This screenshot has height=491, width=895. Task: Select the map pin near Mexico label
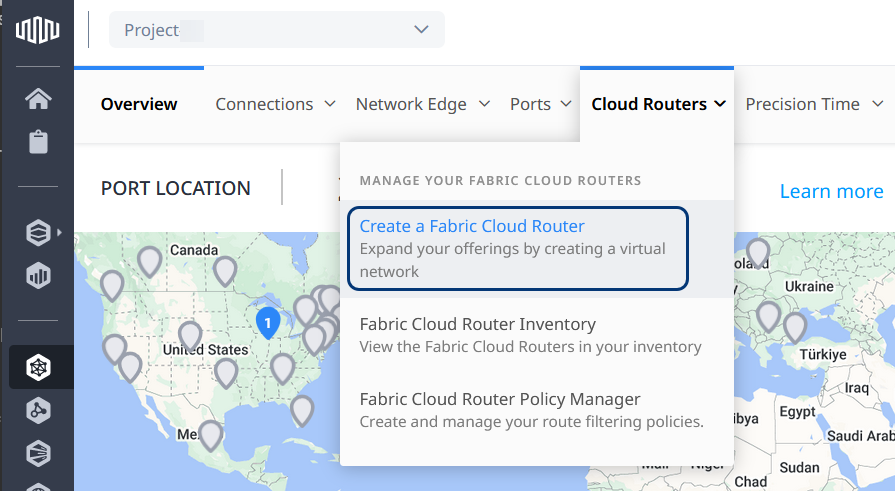[211, 436]
